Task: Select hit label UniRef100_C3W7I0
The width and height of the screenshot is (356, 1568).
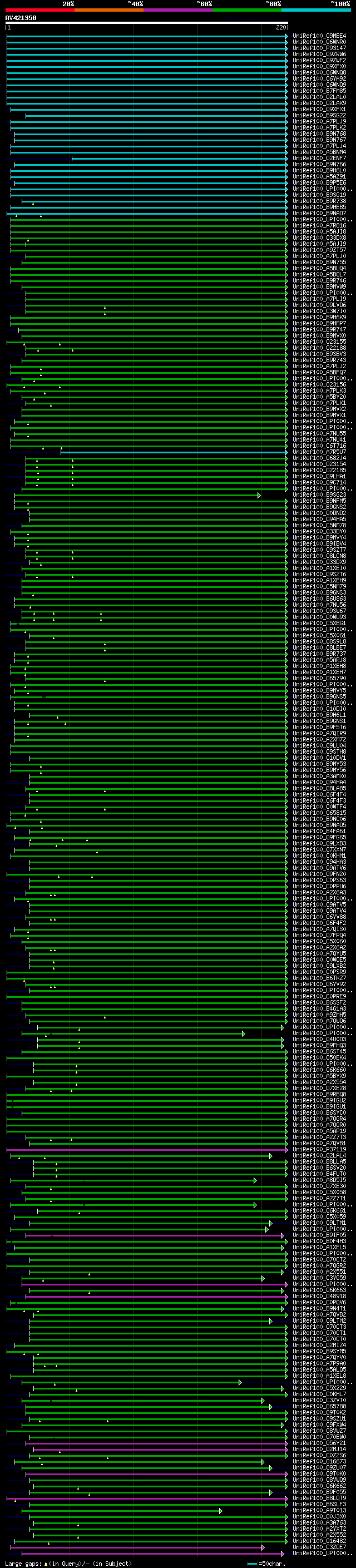Action: coord(319,311)
